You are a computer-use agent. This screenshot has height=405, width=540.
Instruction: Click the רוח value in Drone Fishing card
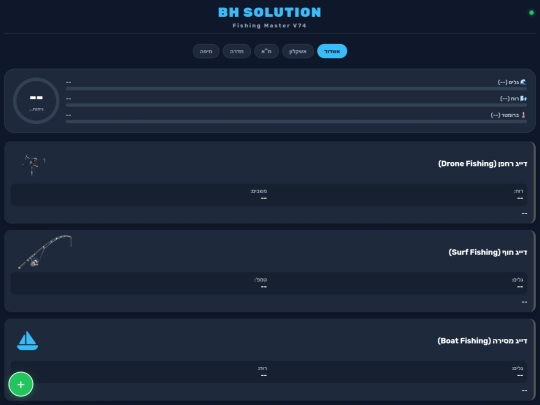pyautogui.click(x=520, y=198)
